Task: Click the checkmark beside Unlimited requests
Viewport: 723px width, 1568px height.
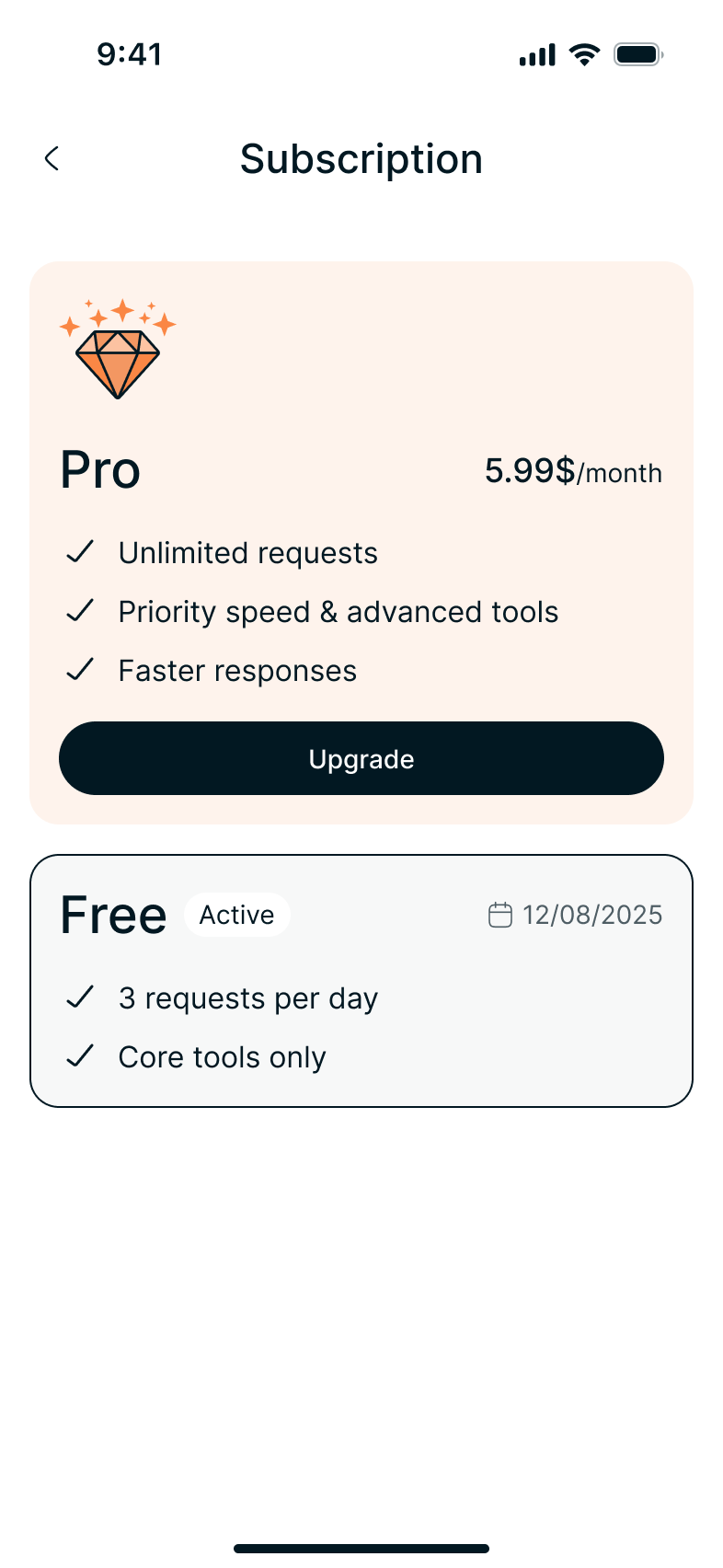Action: (81, 552)
